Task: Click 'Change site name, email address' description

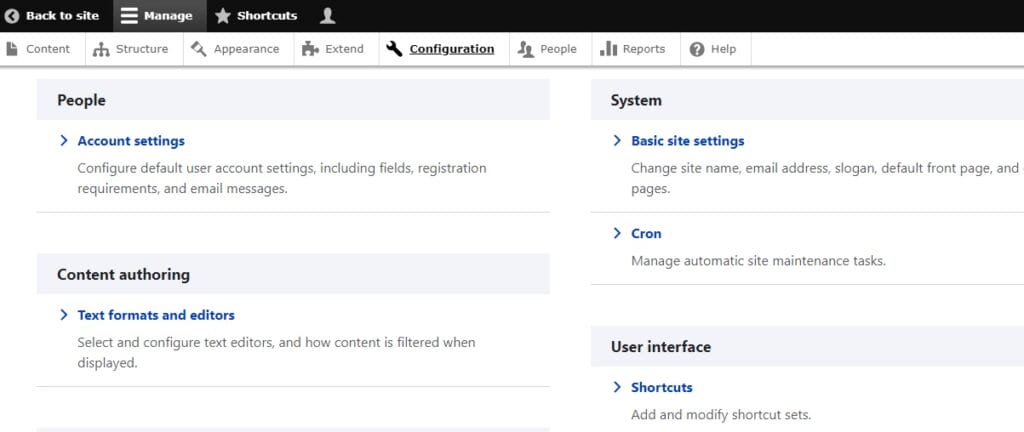Action: [x=827, y=178]
